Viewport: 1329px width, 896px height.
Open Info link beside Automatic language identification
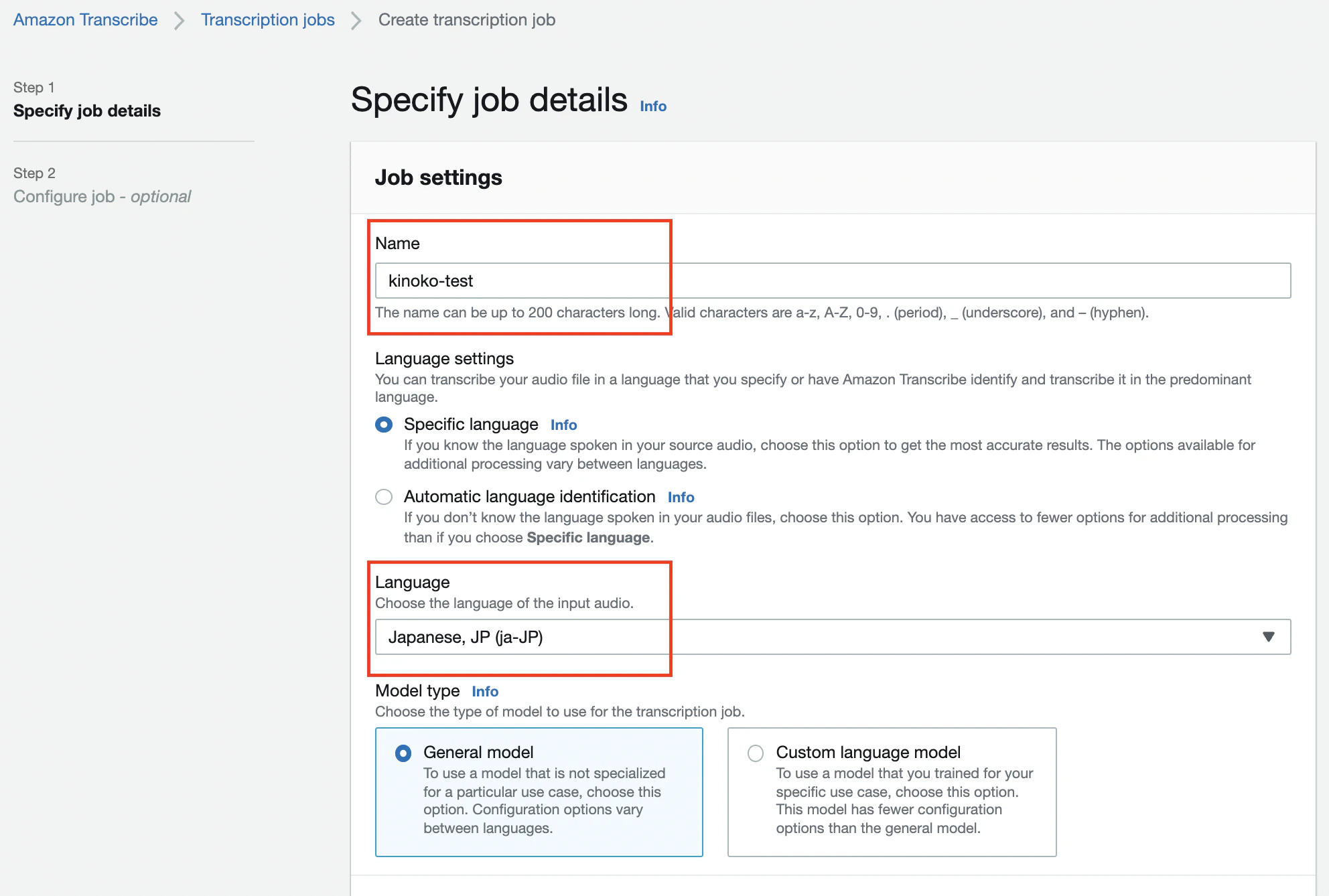tap(680, 498)
